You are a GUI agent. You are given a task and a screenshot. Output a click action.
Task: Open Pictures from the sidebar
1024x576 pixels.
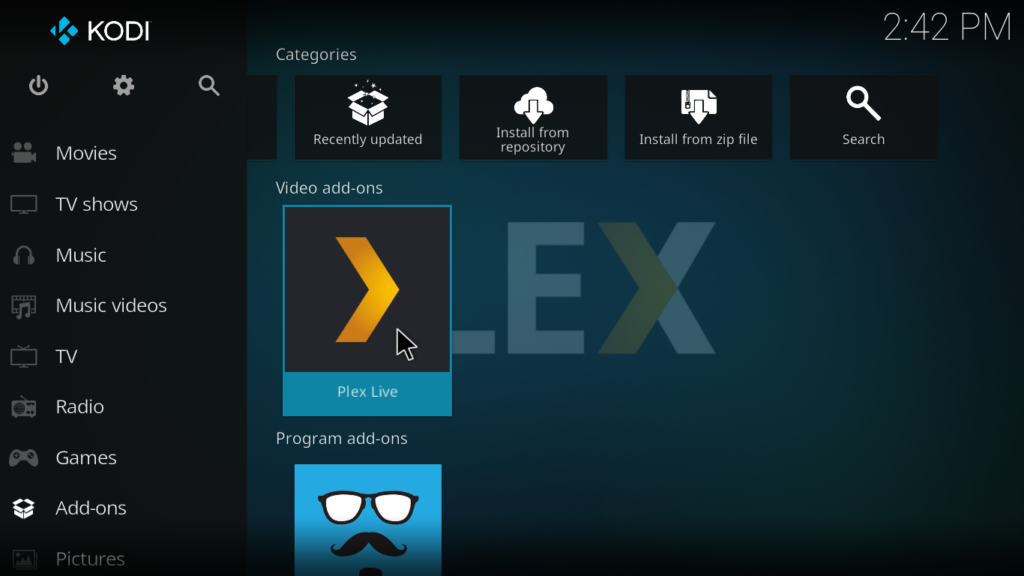90,558
